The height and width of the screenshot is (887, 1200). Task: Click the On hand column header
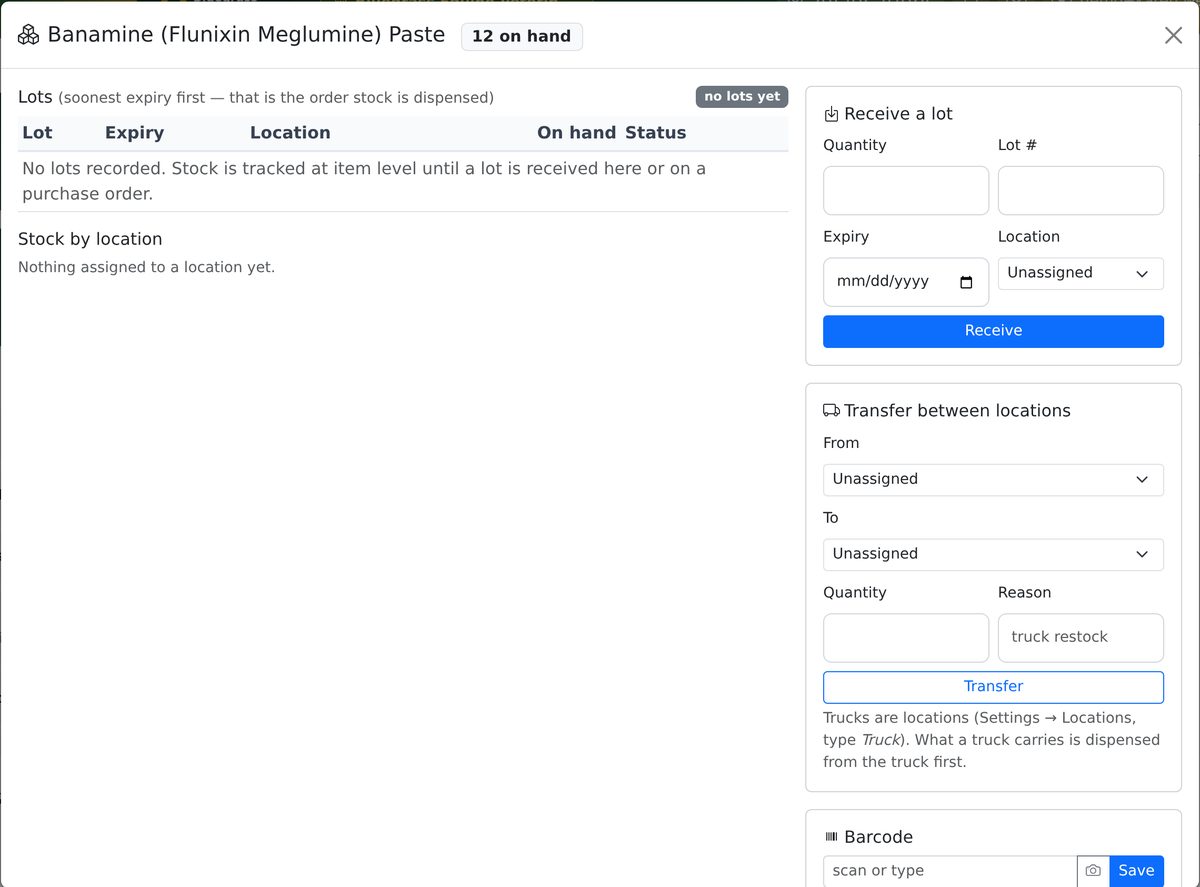[576, 133]
